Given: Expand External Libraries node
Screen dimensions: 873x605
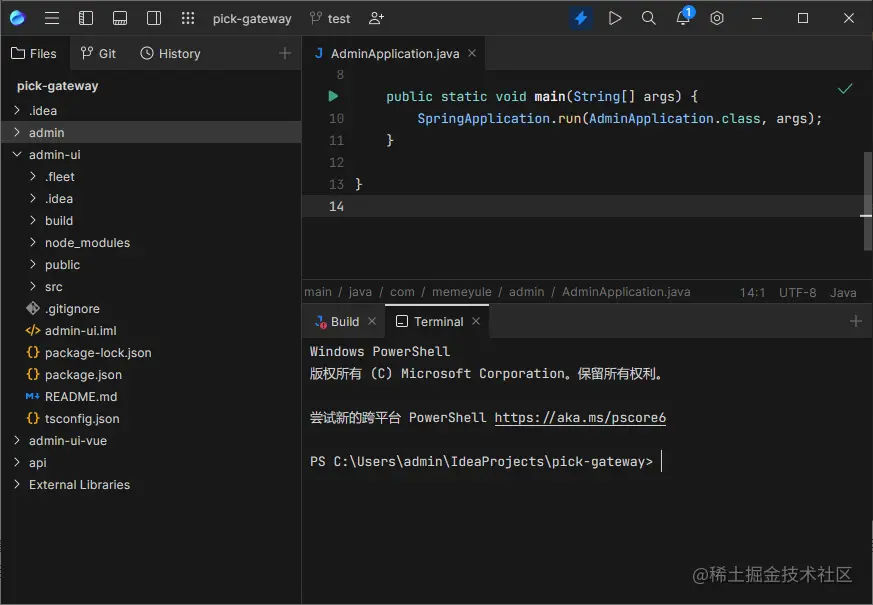Looking at the screenshot, I should (17, 485).
